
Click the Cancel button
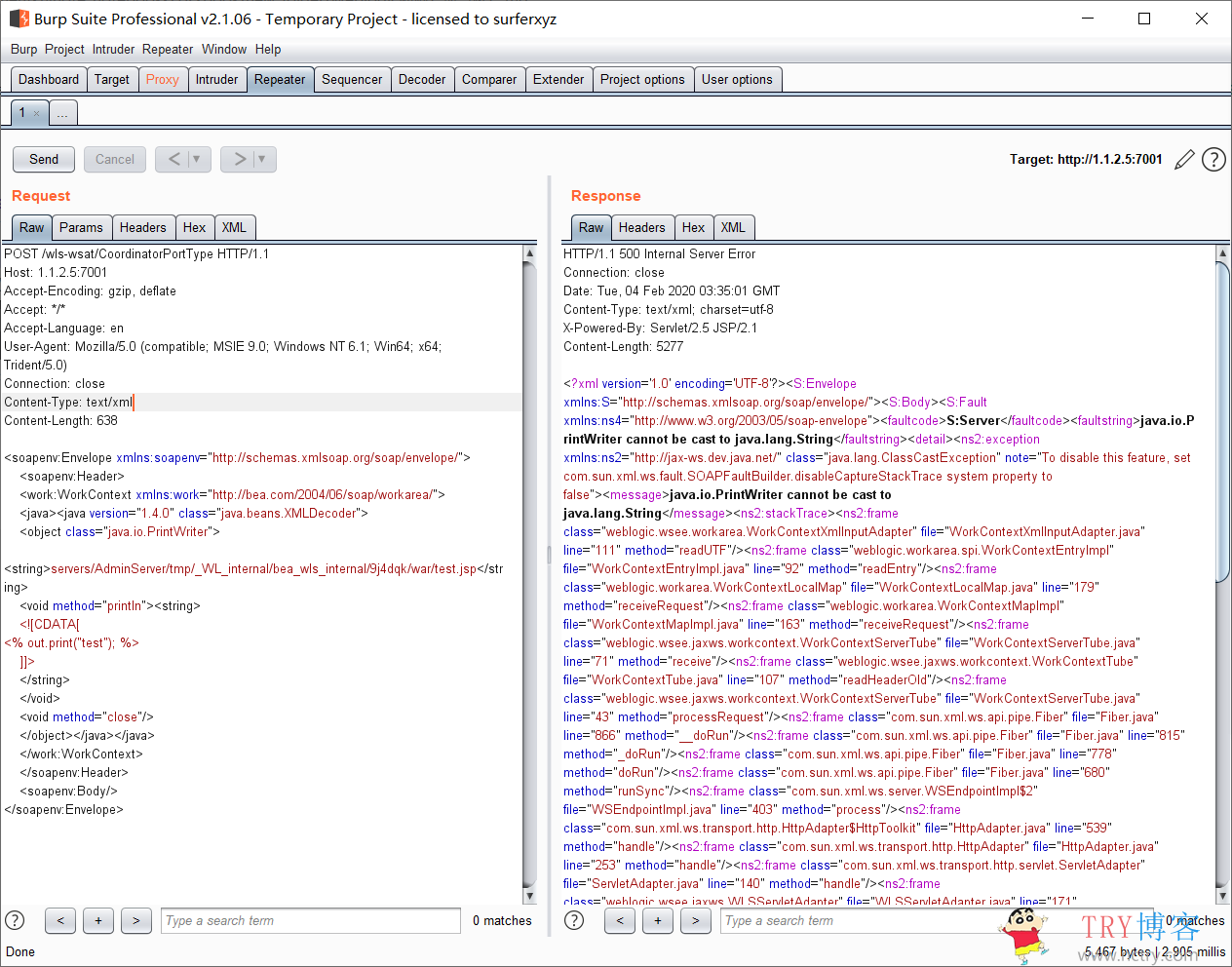point(115,159)
